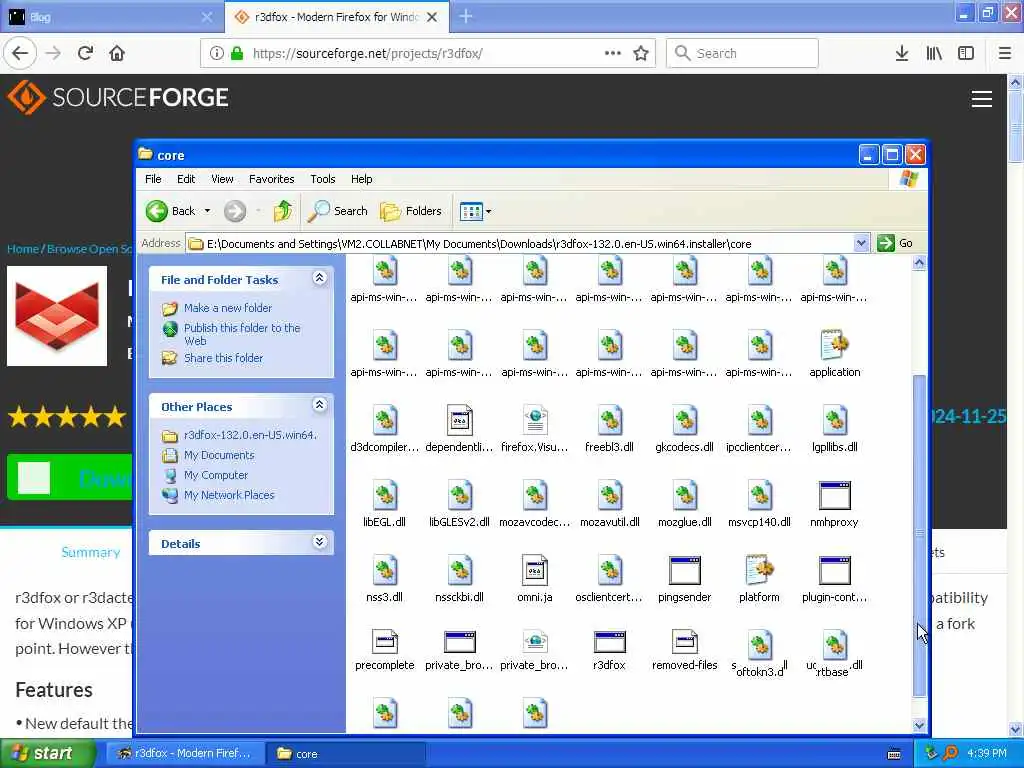
Task: Select the pingsender executable icon
Action: pyautogui.click(x=684, y=571)
